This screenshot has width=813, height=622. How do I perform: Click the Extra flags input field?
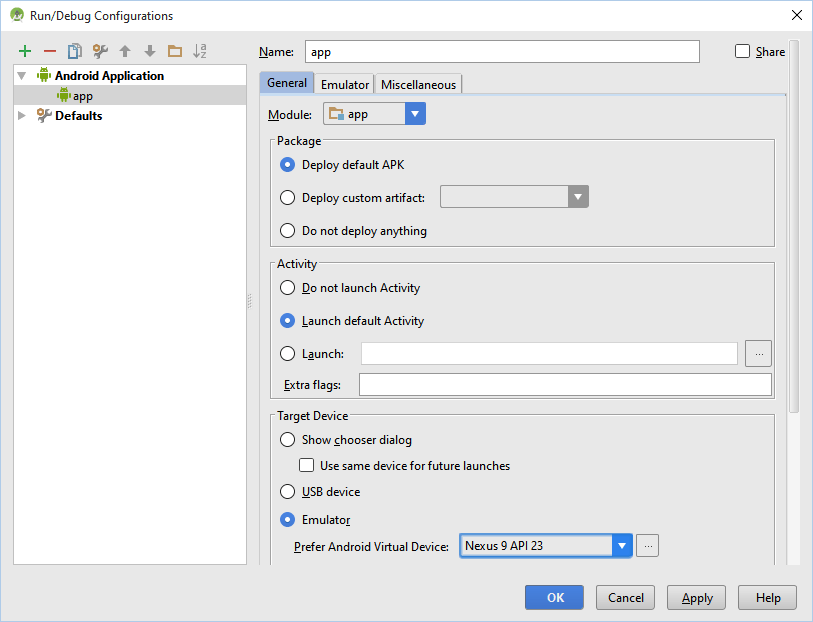point(565,385)
